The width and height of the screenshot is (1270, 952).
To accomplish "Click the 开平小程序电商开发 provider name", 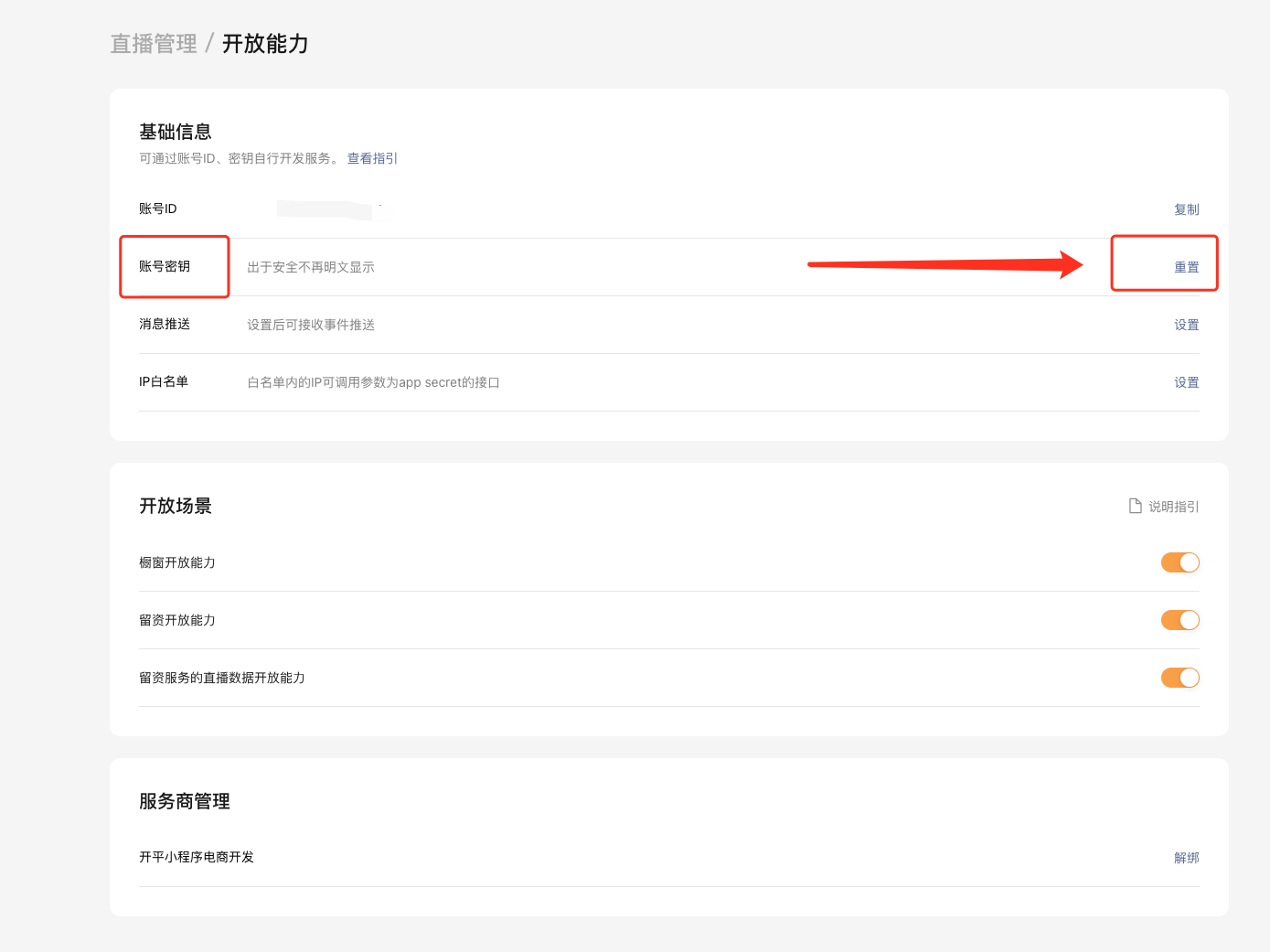I will pos(197,857).
